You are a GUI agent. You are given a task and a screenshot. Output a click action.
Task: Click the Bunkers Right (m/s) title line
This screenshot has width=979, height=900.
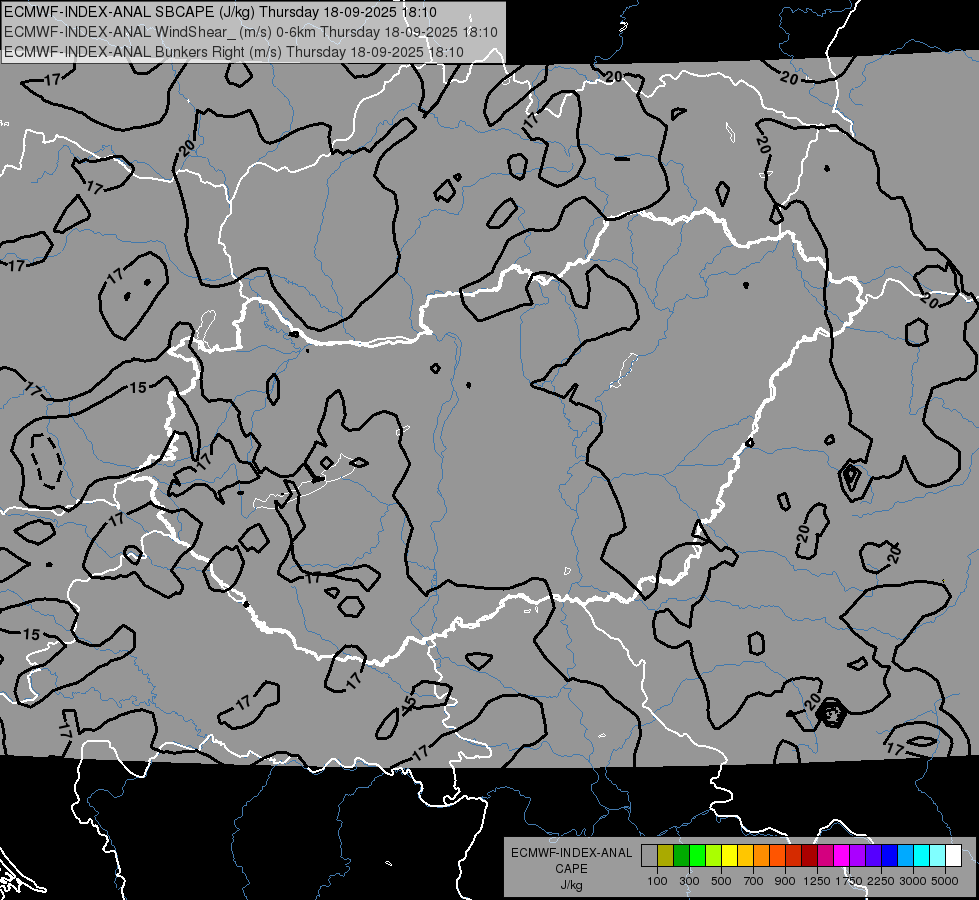pos(234,52)
